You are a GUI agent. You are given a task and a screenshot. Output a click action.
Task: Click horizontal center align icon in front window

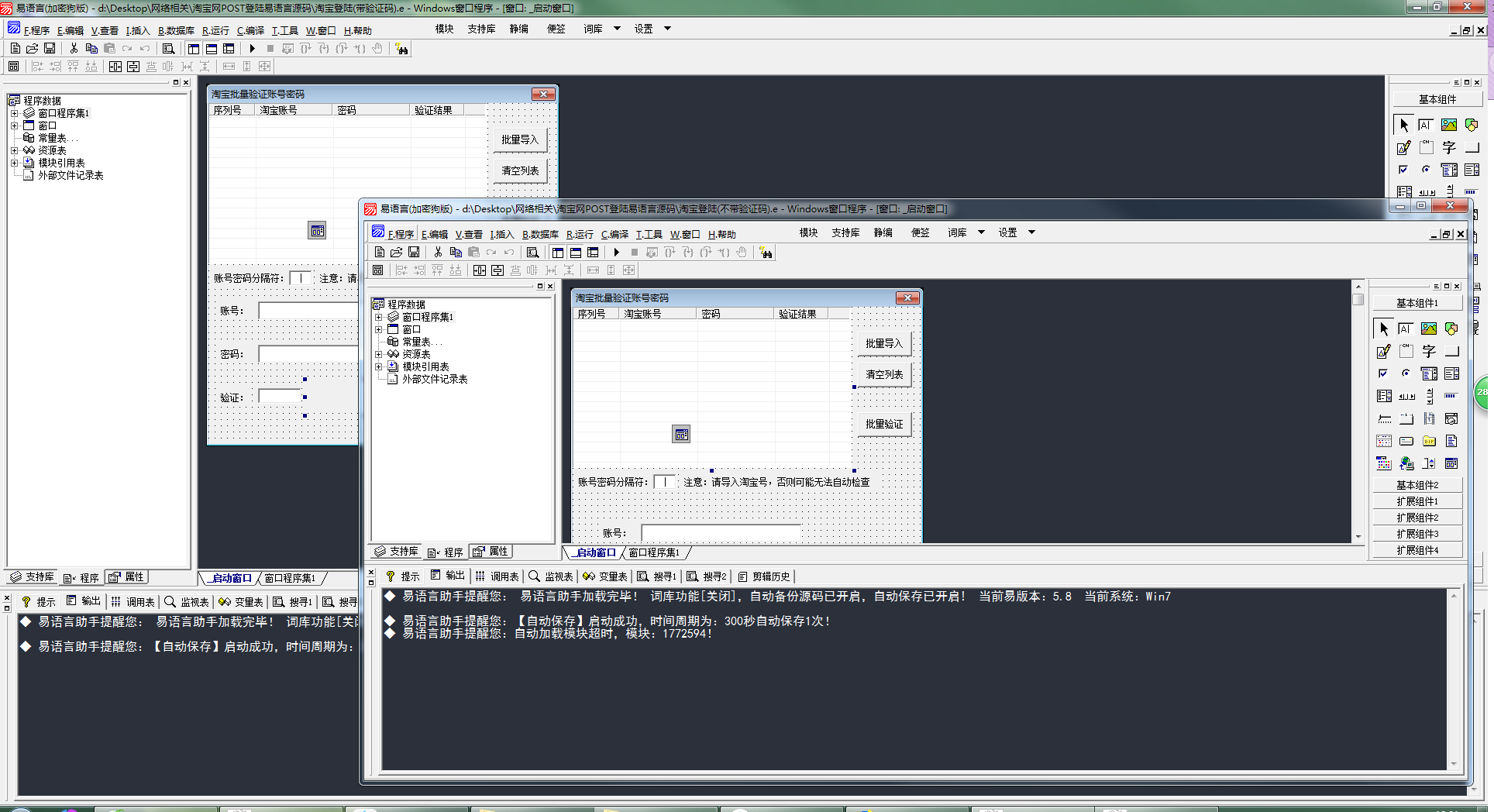480,270
